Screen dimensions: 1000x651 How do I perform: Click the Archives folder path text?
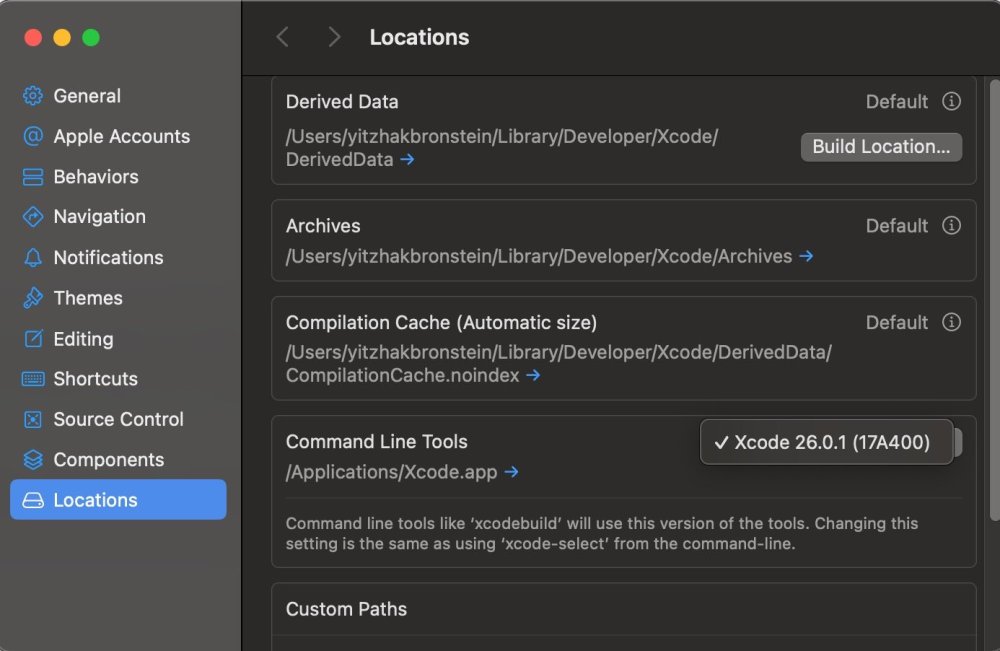click(x=539, y=256)
